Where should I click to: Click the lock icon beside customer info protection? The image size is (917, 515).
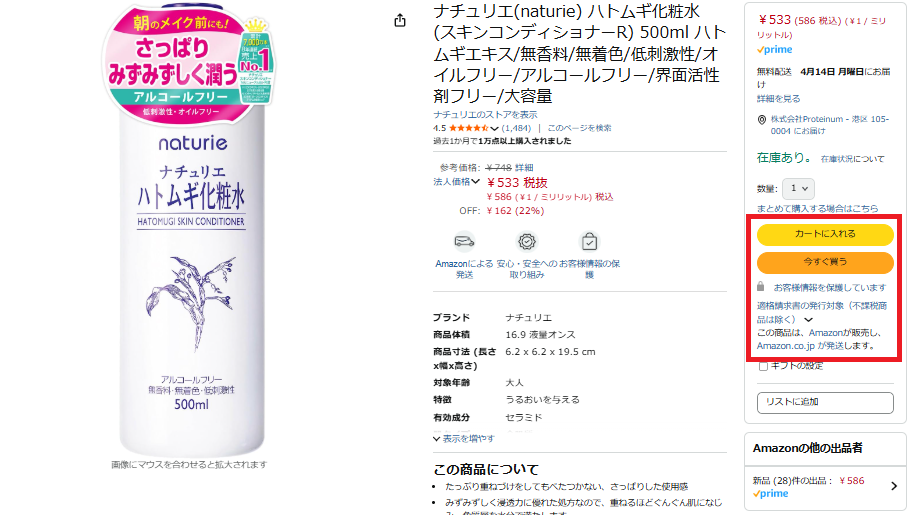point(760,286)
